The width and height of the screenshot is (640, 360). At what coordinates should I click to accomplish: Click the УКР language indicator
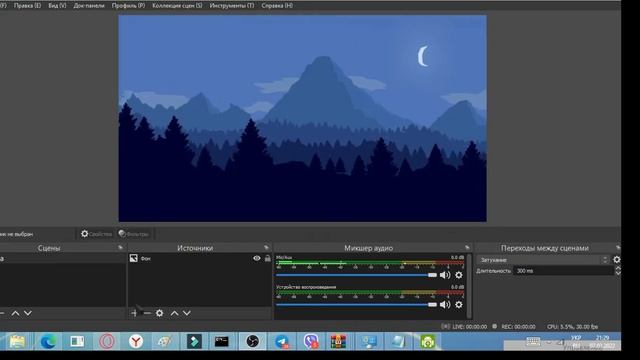pyautogui.click(x=576, y=338)
